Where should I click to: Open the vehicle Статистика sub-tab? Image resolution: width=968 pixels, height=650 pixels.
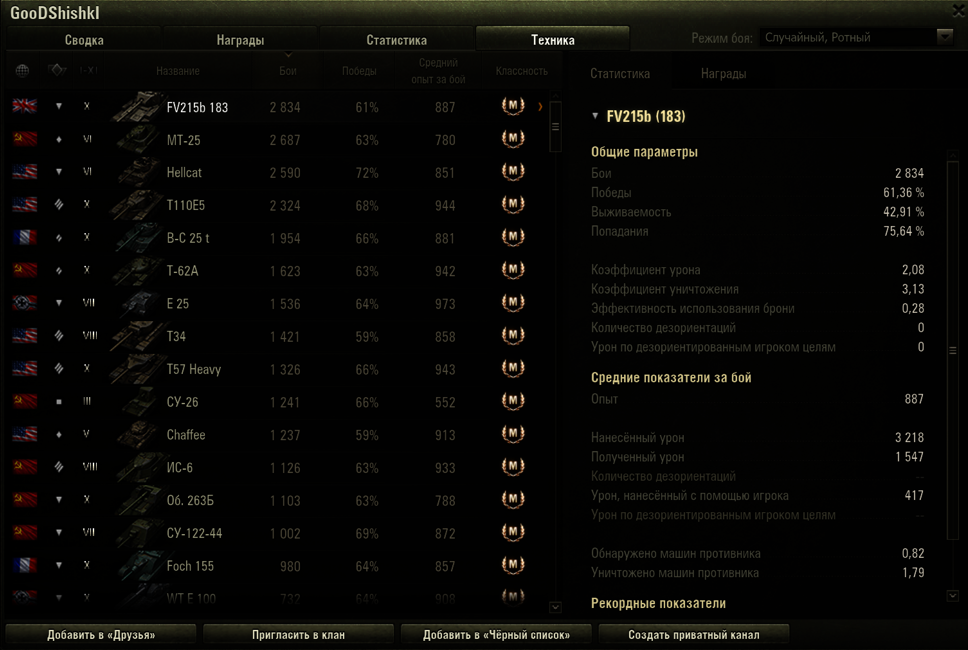pyautogui.click(x=620, y=73)
